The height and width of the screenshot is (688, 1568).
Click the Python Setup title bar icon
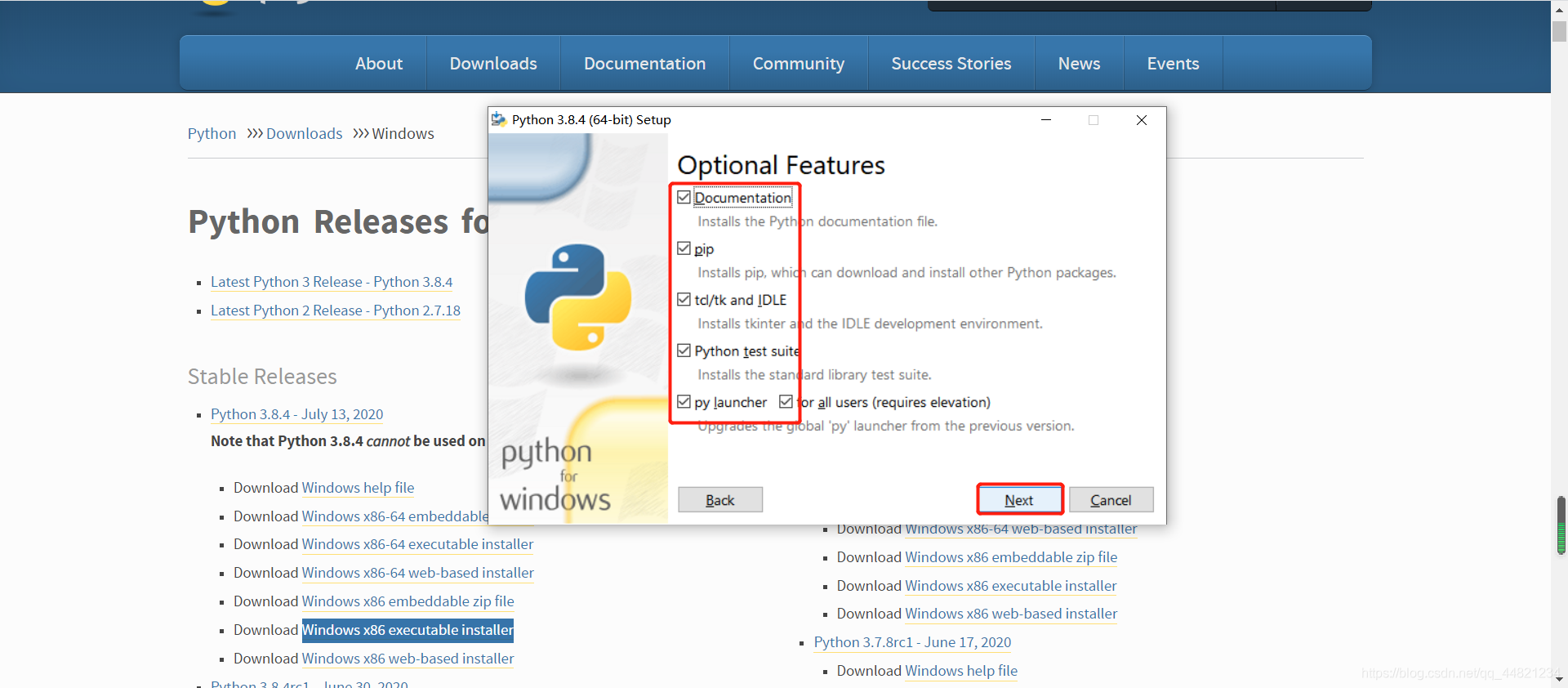(498, 119)
